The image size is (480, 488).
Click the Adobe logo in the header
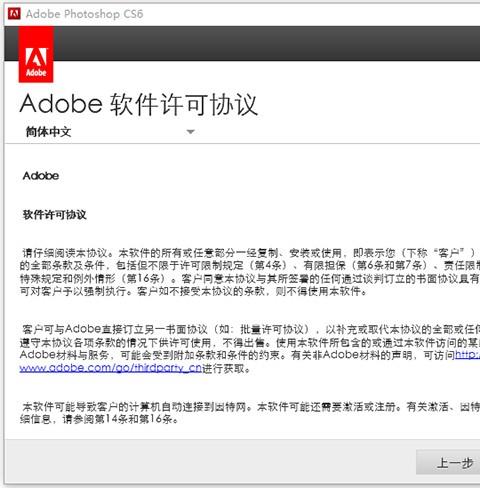[36, 54]
